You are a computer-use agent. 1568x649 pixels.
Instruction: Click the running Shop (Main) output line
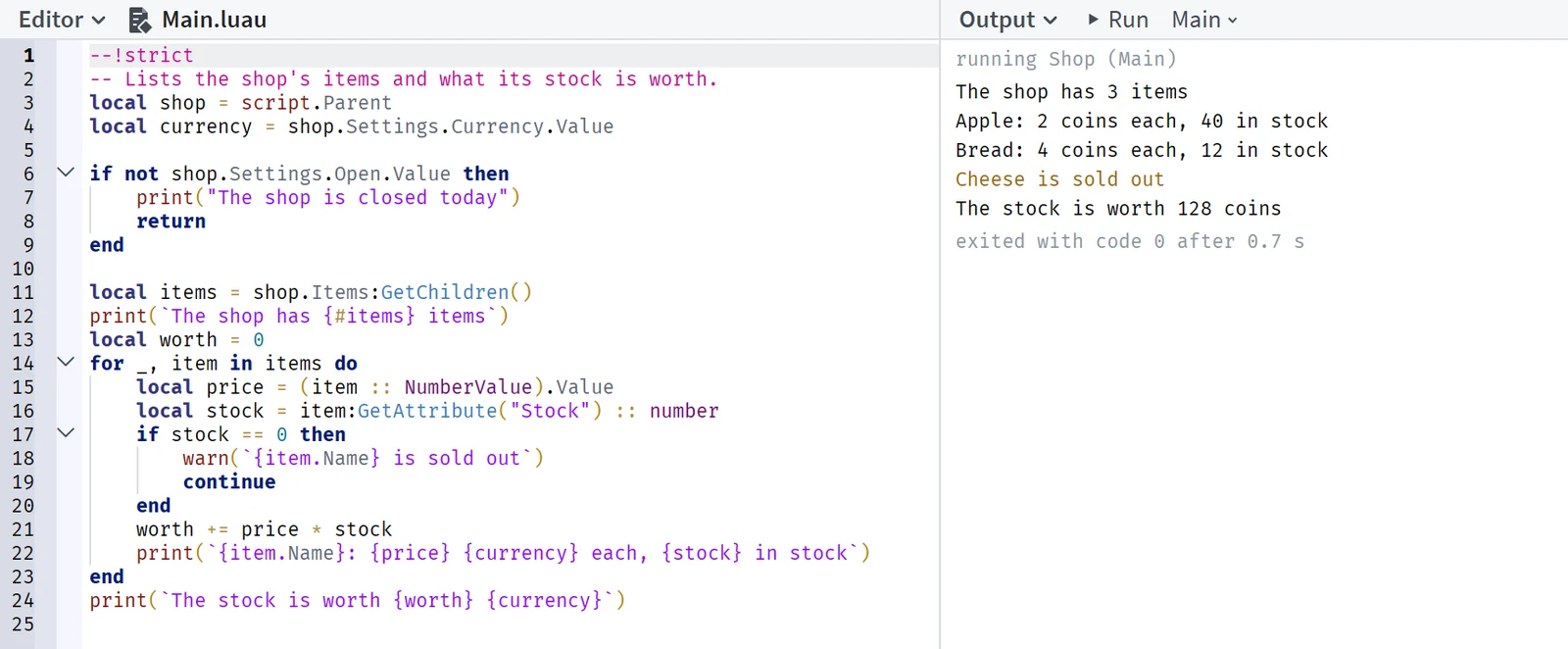point(1065,59)
